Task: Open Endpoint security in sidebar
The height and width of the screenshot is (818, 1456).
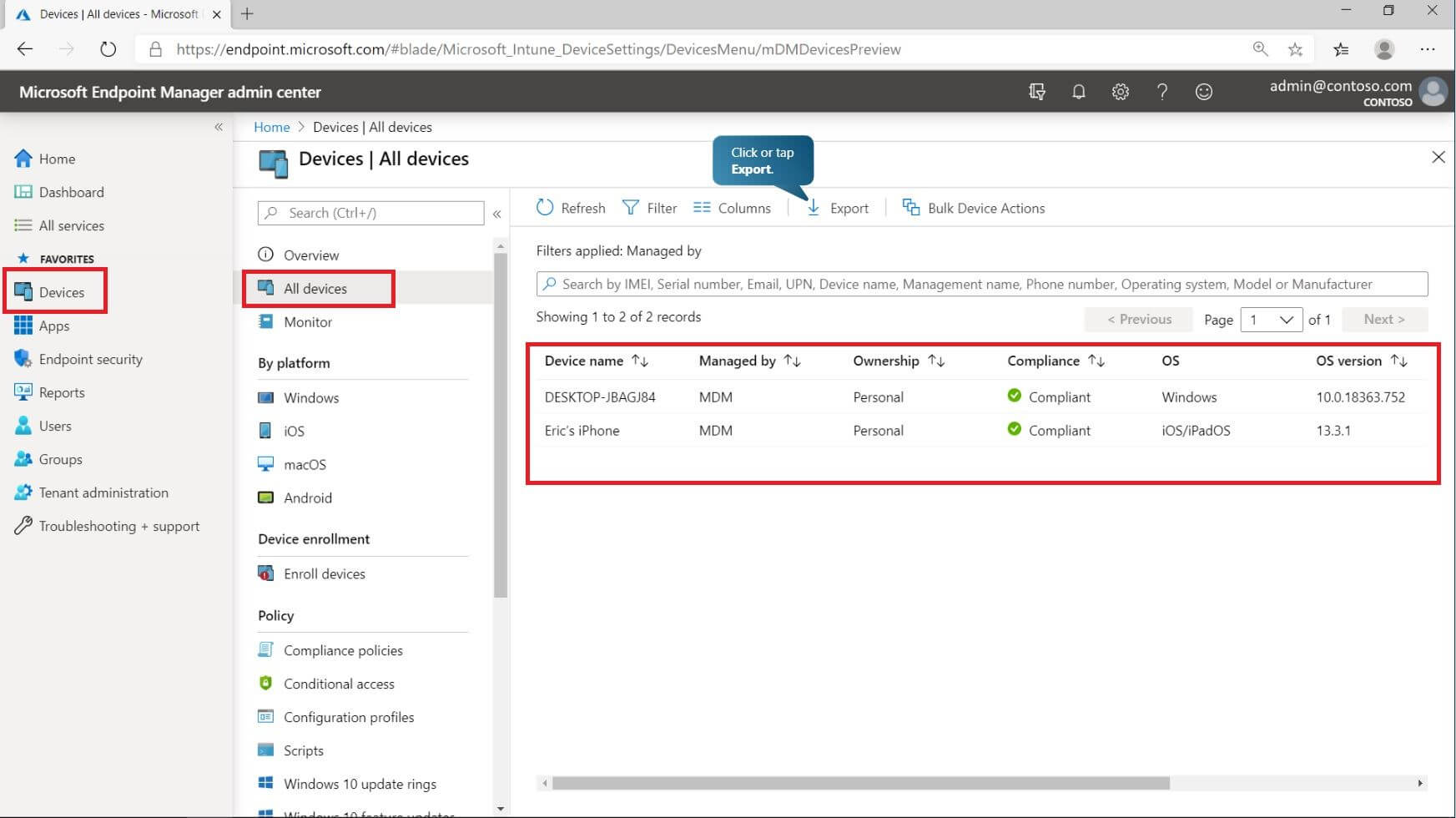Action: [90, 359]
